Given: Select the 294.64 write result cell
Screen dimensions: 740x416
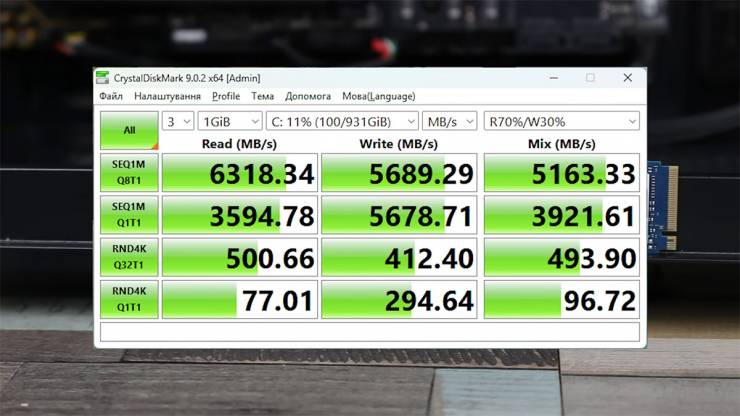Looking at the screenshot, I should click(x=399, y=299).
